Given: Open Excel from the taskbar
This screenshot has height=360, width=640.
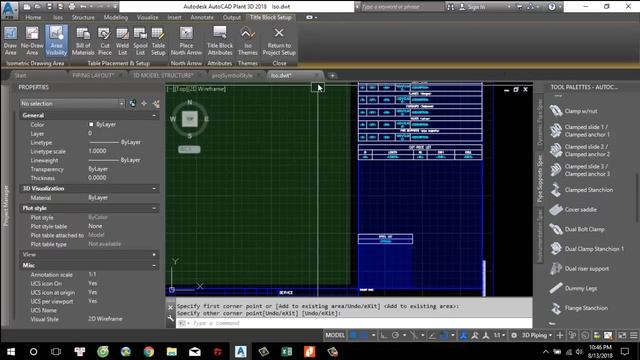Looking at the screenshot, I should coord(287,351).
